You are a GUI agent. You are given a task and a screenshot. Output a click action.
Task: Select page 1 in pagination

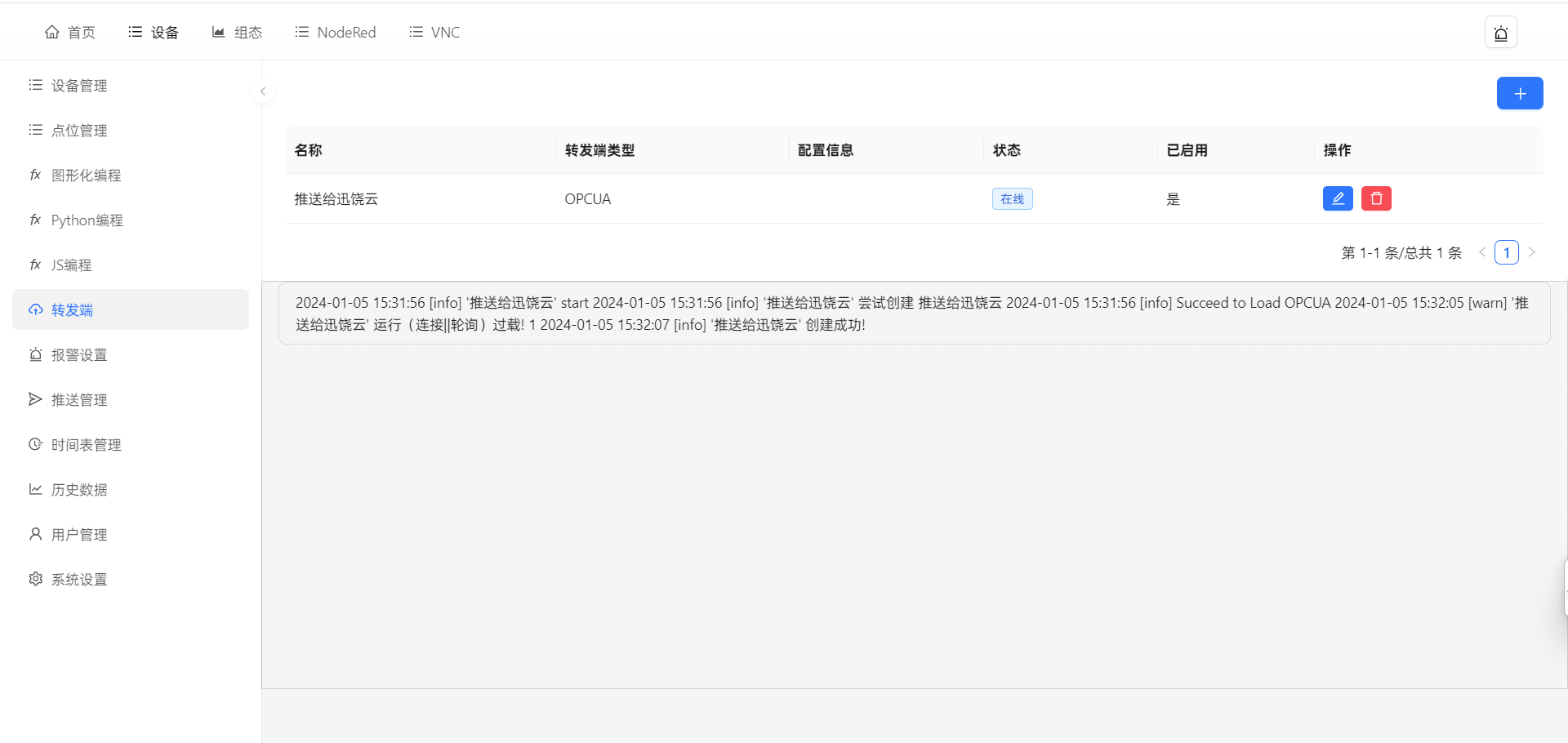[1506, 252]
